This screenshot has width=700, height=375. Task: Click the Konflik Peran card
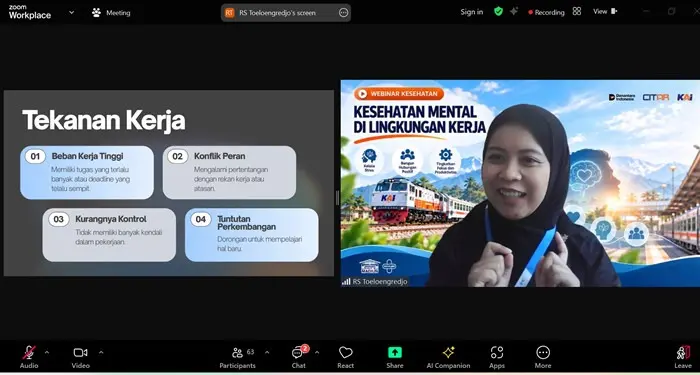(229, 172)
